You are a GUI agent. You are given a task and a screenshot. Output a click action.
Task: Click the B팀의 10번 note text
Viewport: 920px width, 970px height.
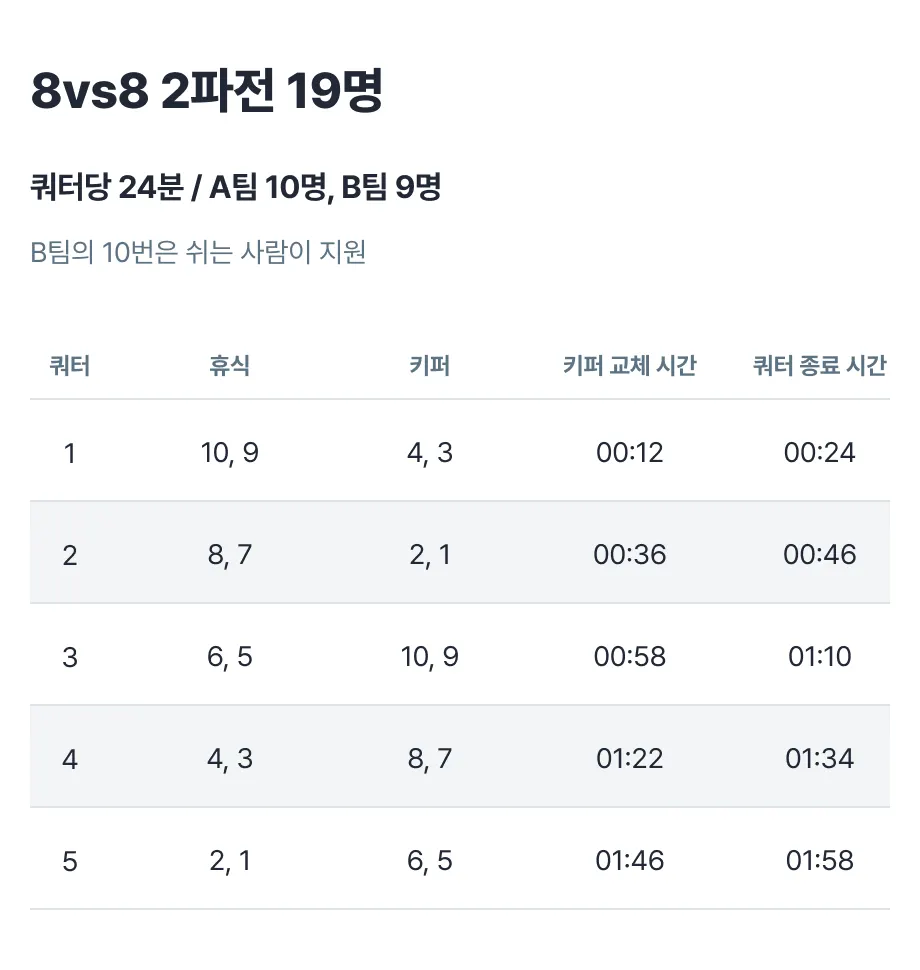click(198, 252)
